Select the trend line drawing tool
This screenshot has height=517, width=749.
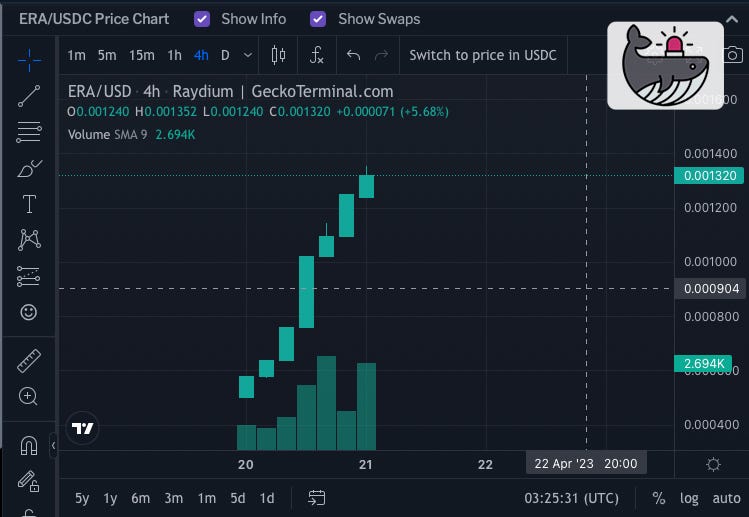(x=29, y=96)
